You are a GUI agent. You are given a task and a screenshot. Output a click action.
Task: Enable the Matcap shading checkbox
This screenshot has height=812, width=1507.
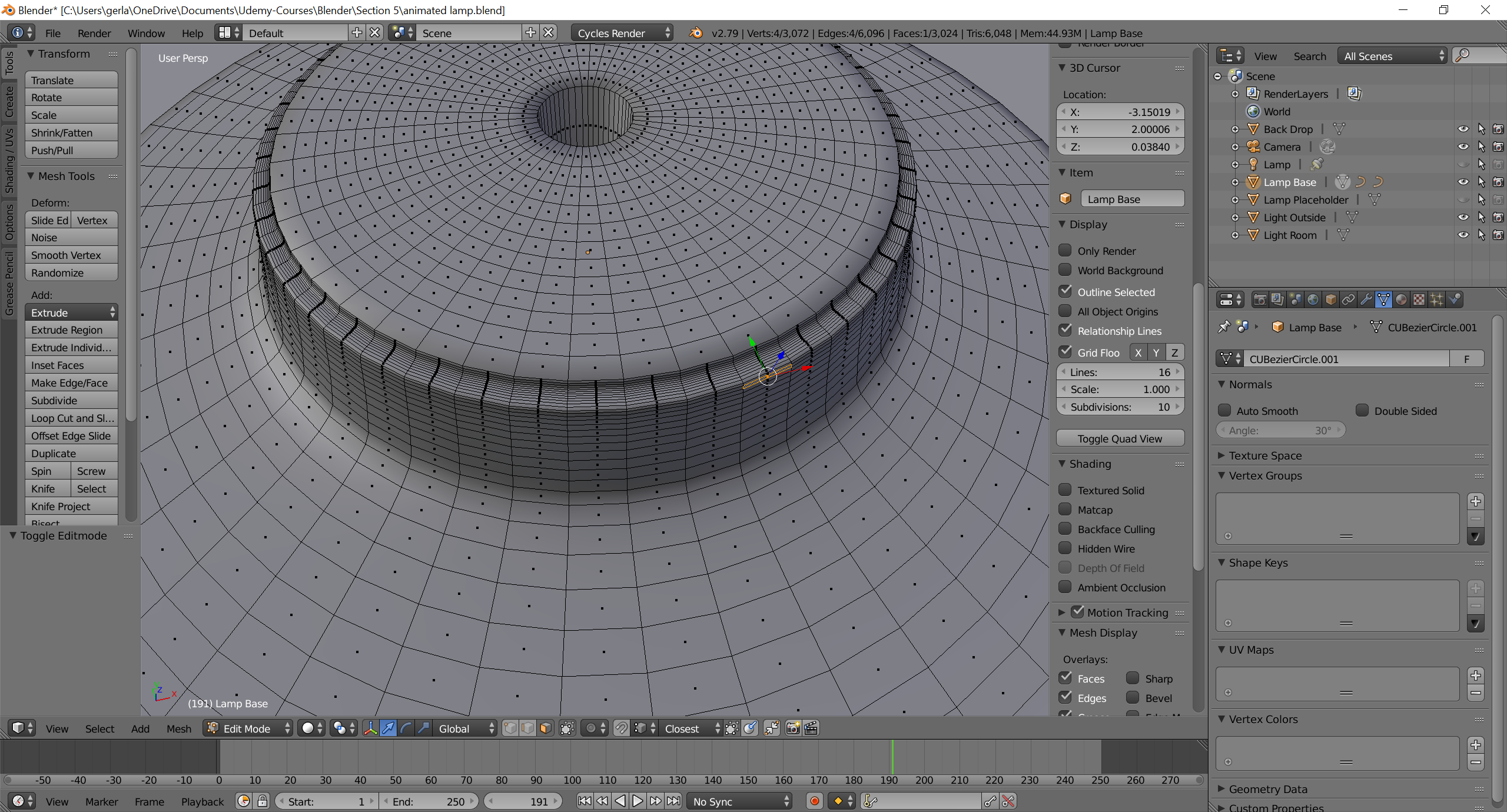click(1065, 509)
